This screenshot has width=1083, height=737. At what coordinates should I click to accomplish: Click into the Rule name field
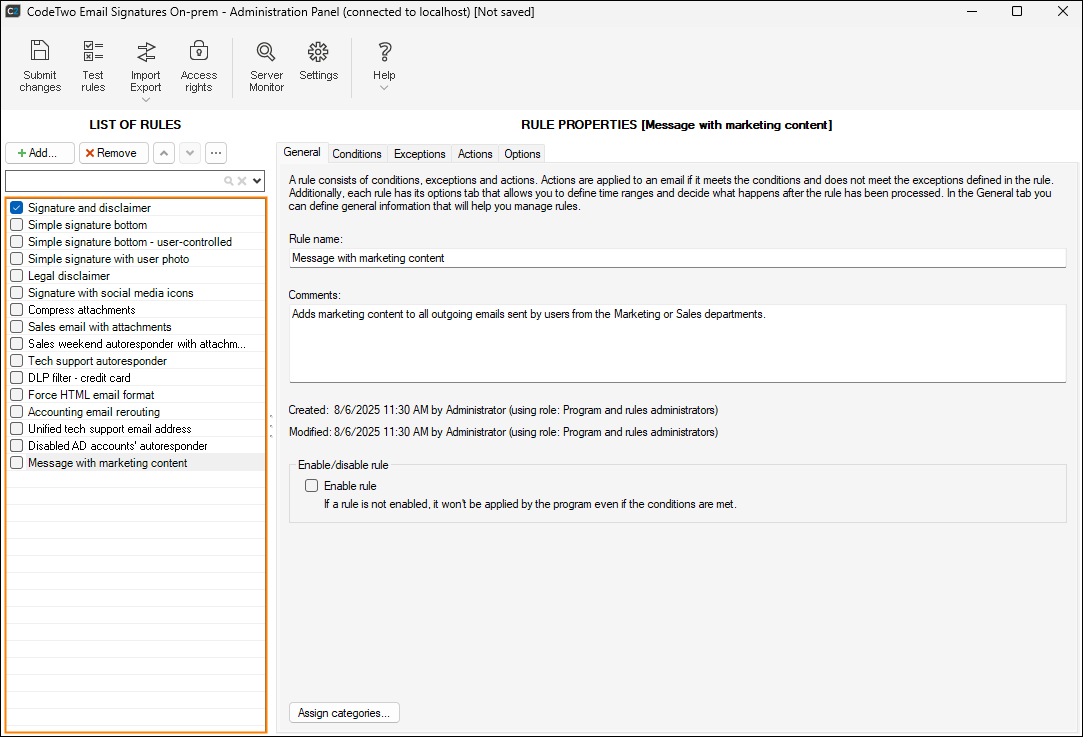[677, 258]
